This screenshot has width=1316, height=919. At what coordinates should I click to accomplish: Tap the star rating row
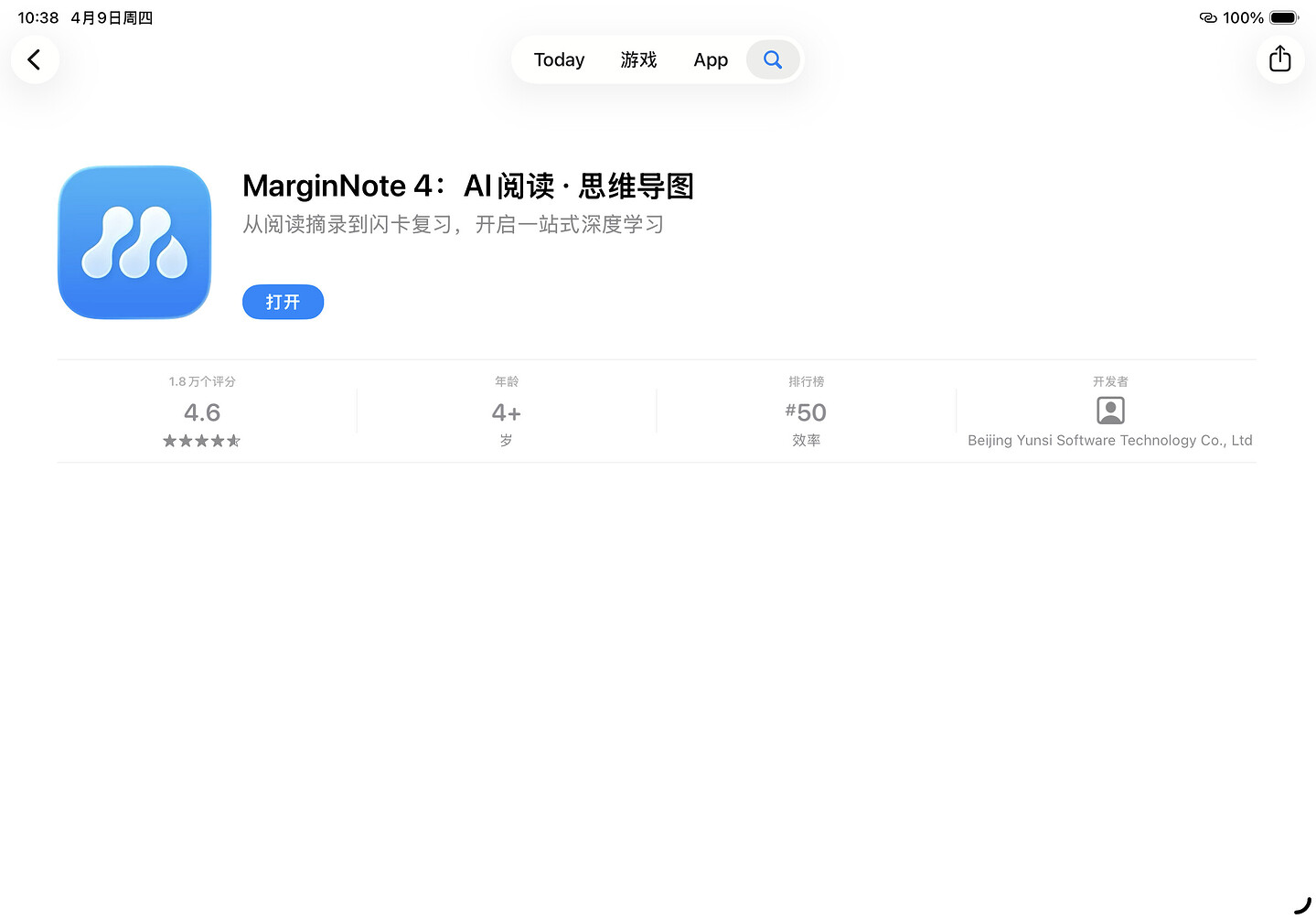tap(202, 441)
